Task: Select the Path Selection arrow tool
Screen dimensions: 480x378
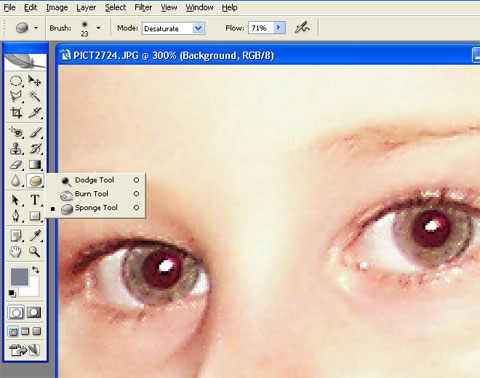Action: click(16, 200)
